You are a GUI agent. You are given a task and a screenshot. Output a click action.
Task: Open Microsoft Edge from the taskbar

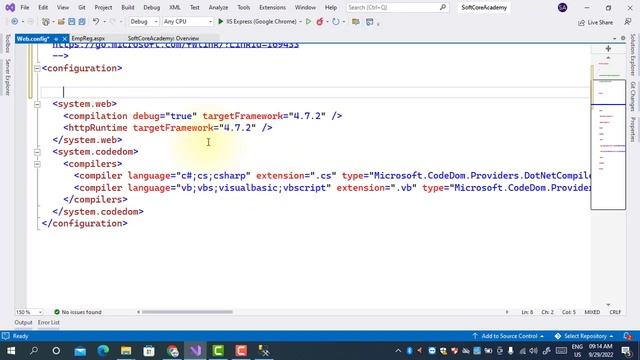[103, 351]
